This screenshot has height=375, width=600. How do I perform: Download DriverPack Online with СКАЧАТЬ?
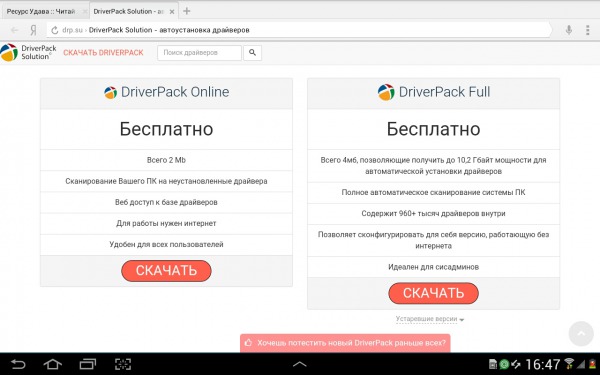(x=166, y=271)
